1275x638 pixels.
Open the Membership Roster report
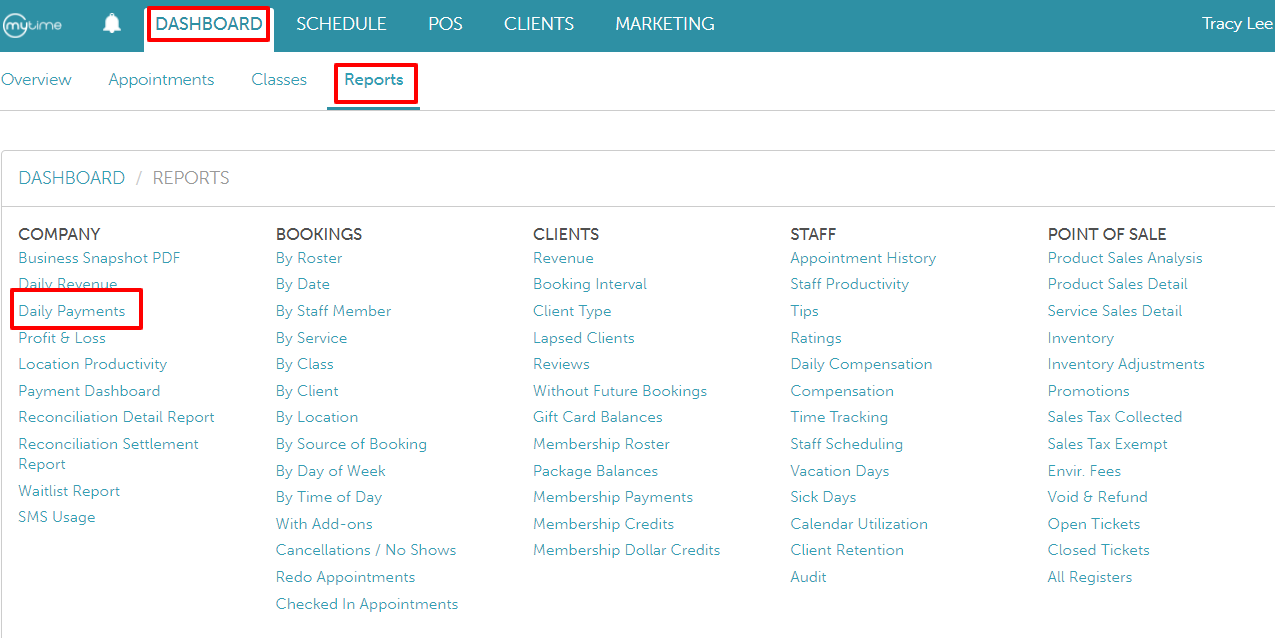[601, 444]
